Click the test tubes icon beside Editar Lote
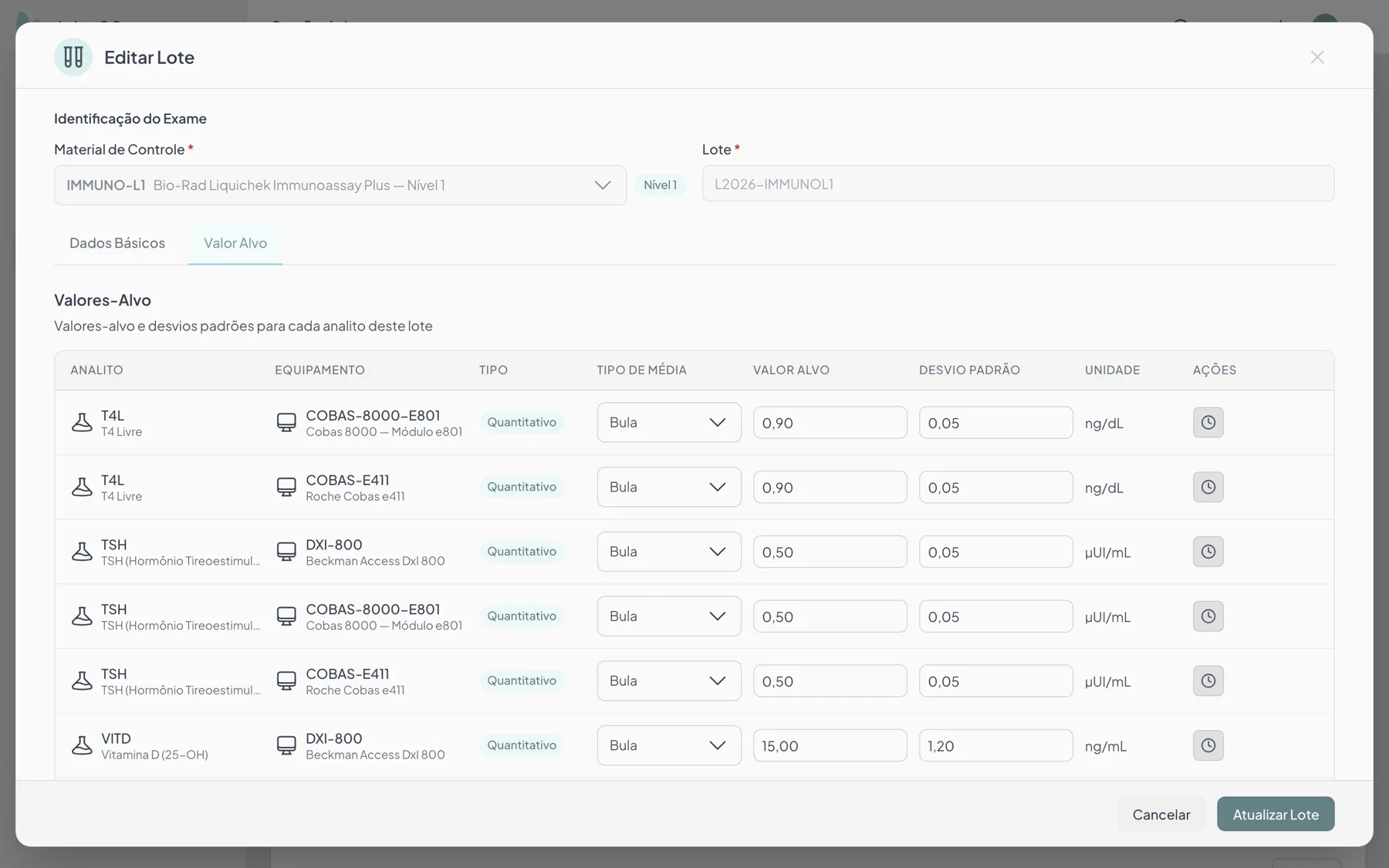The image size is (1389, 868). 73,57
